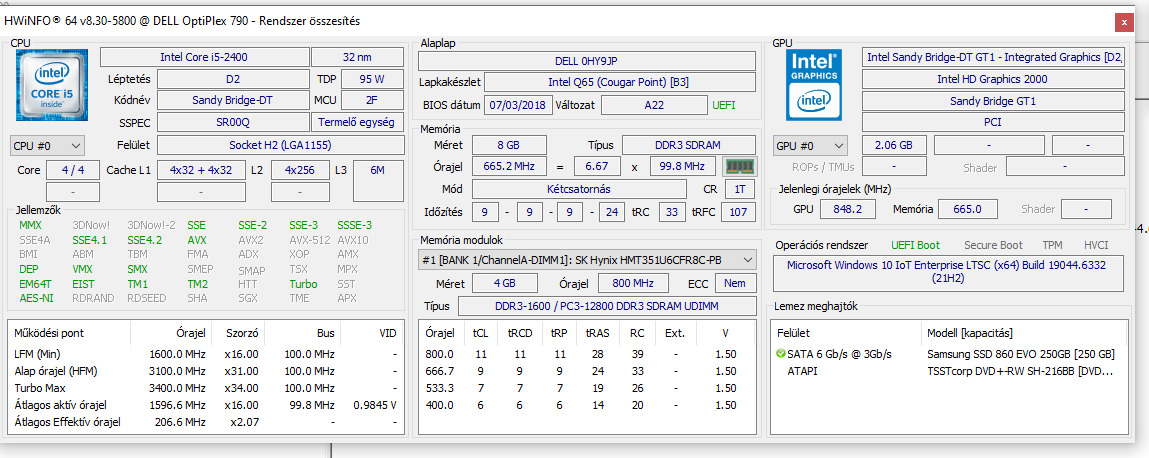The image size is (1149, 458).
Task: Click the ECC Nem value
Action: [x=736, y=283]
